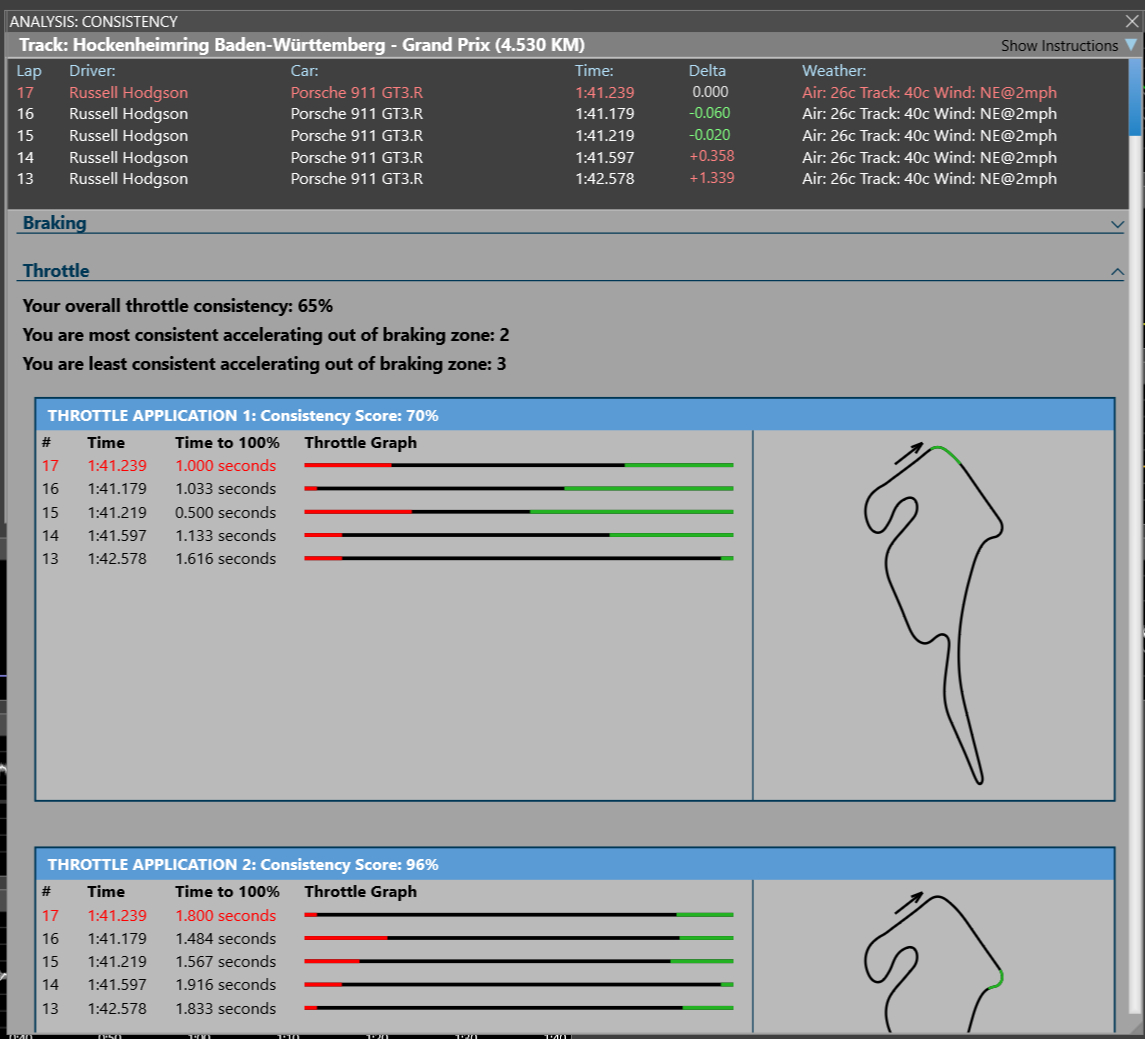This screenshot has height=1039, width=1145.
Task: Open the Show Instructions dropdown arrow
Action: (1130, 45)
